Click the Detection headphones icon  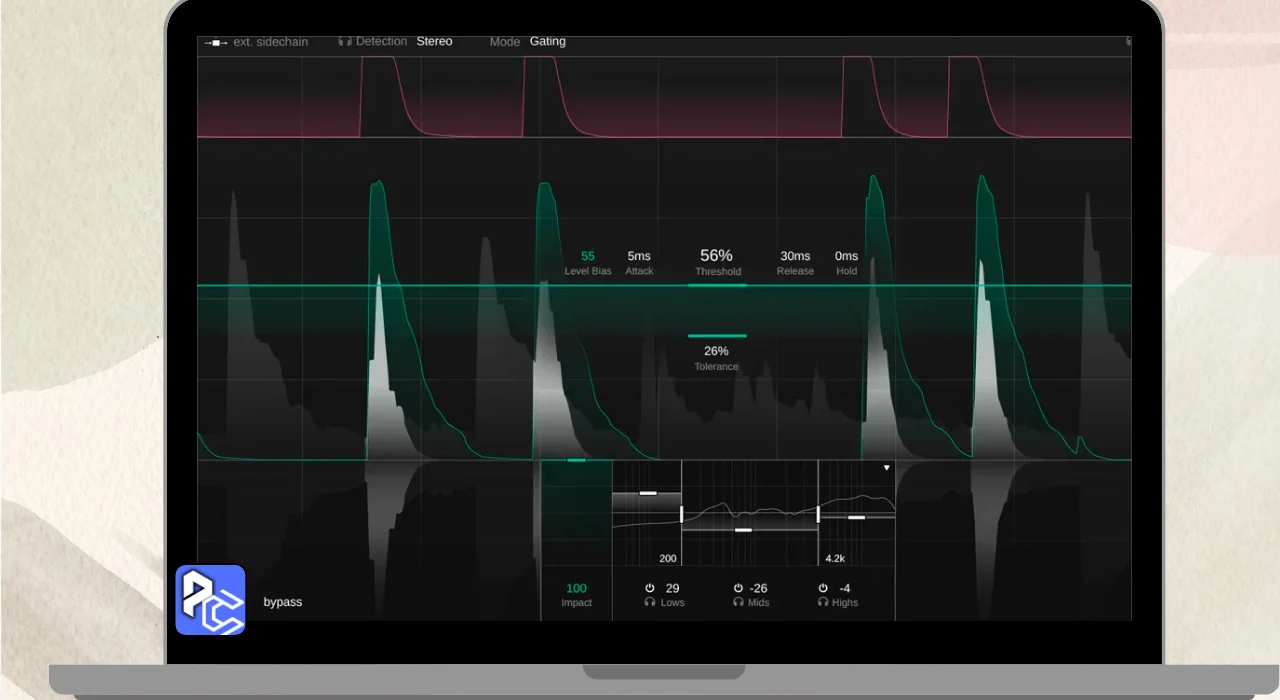(x=344, y=42)
